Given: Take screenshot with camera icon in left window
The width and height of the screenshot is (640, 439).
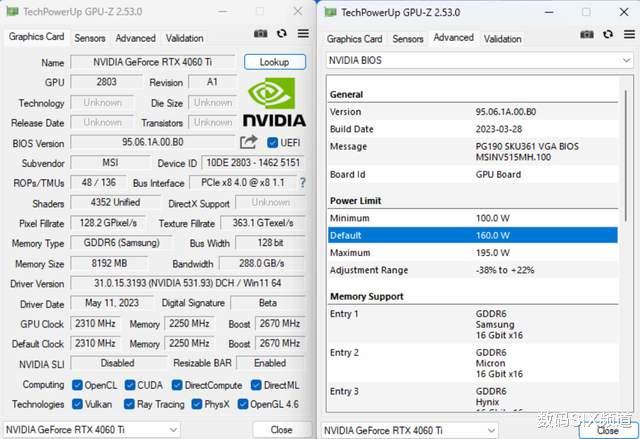Looking at the screenshot, I should coord(260,33).
